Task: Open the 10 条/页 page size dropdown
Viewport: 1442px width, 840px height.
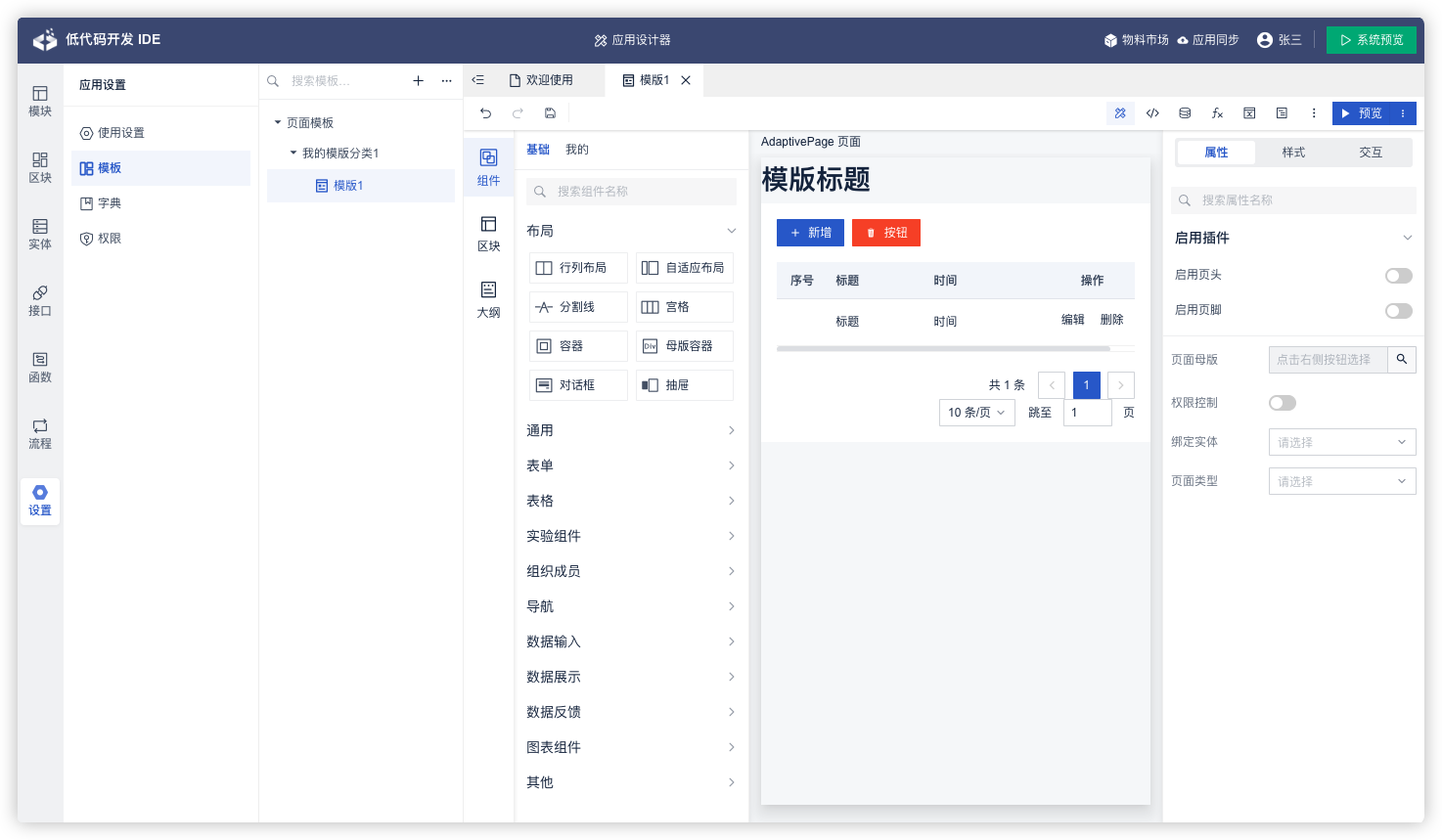Action: pos(975,413)
